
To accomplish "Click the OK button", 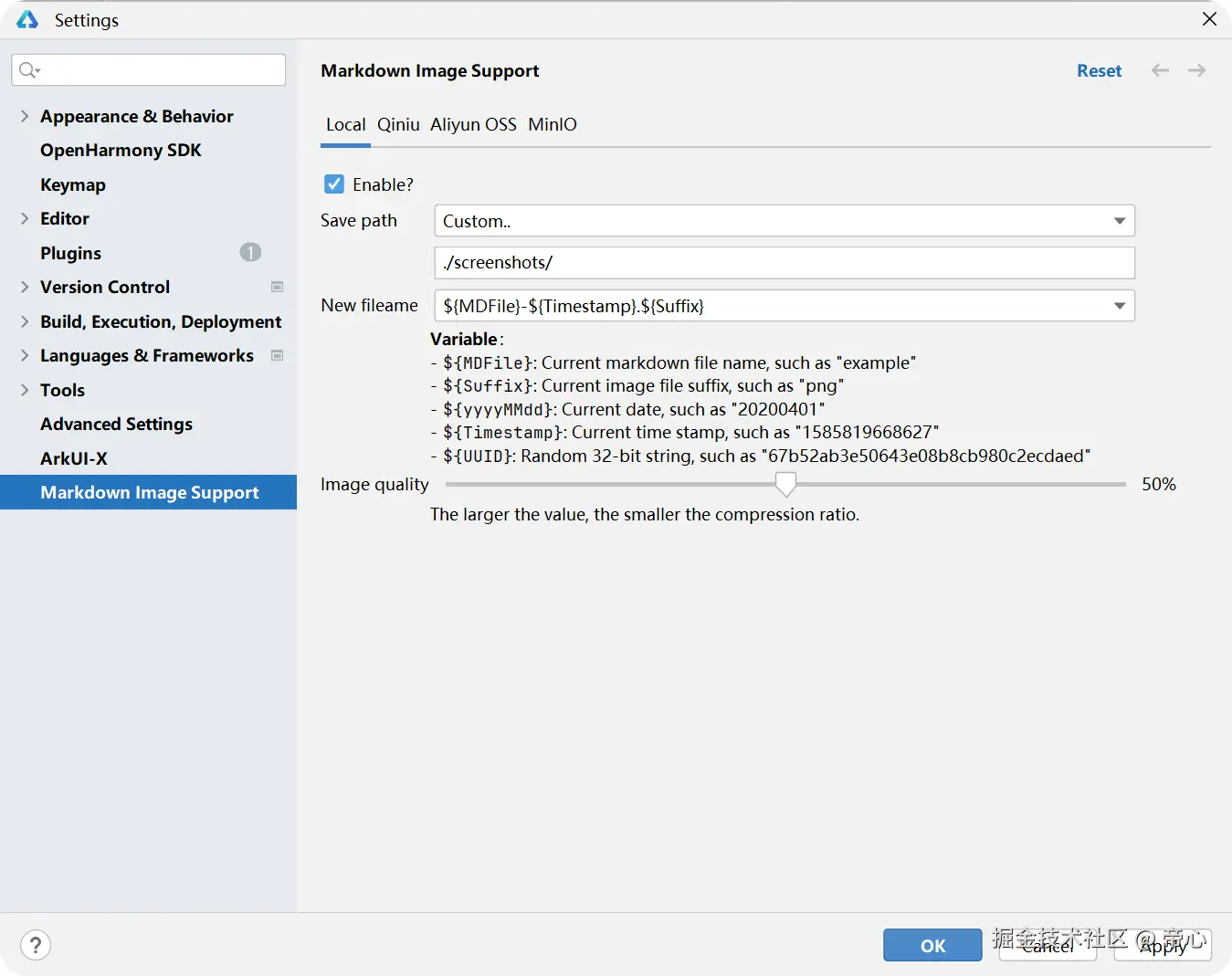I will pyautogui.click(x=932, y=945).
